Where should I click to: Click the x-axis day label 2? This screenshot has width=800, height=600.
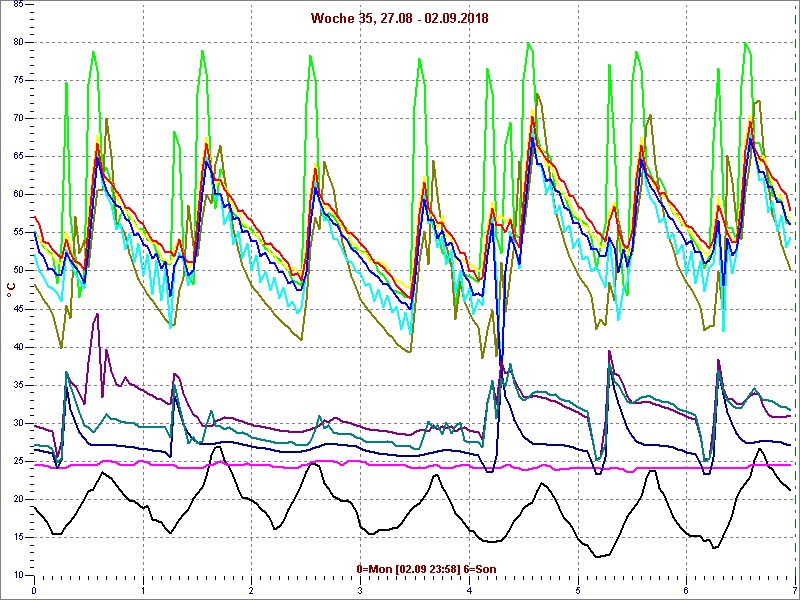(252, 591)
